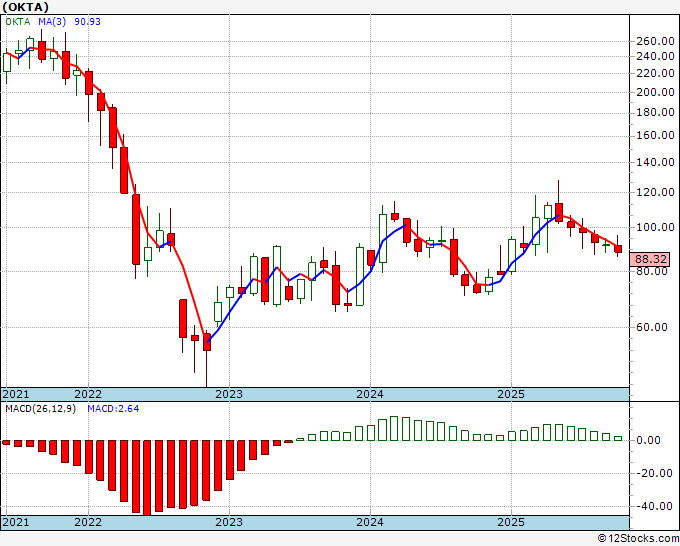This screenshot has height=546, width=680.
Task: Click 2021 on the price chart time axis
Action: [x=16, y=394]
